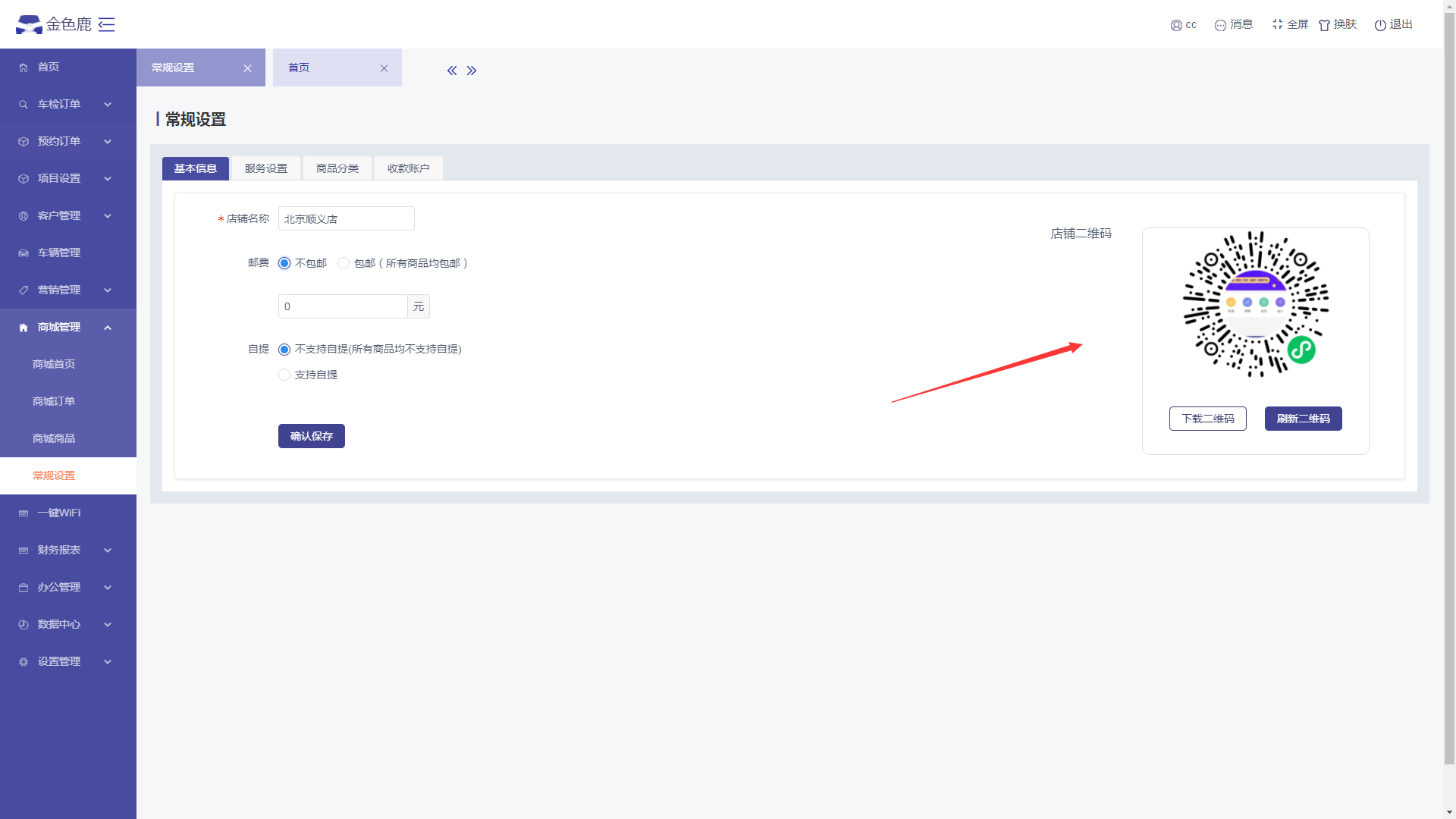Expand the 财务报表 menu chevron
Image resolution: width=1456 pixels, height=819 pixels.
[108, 551]
